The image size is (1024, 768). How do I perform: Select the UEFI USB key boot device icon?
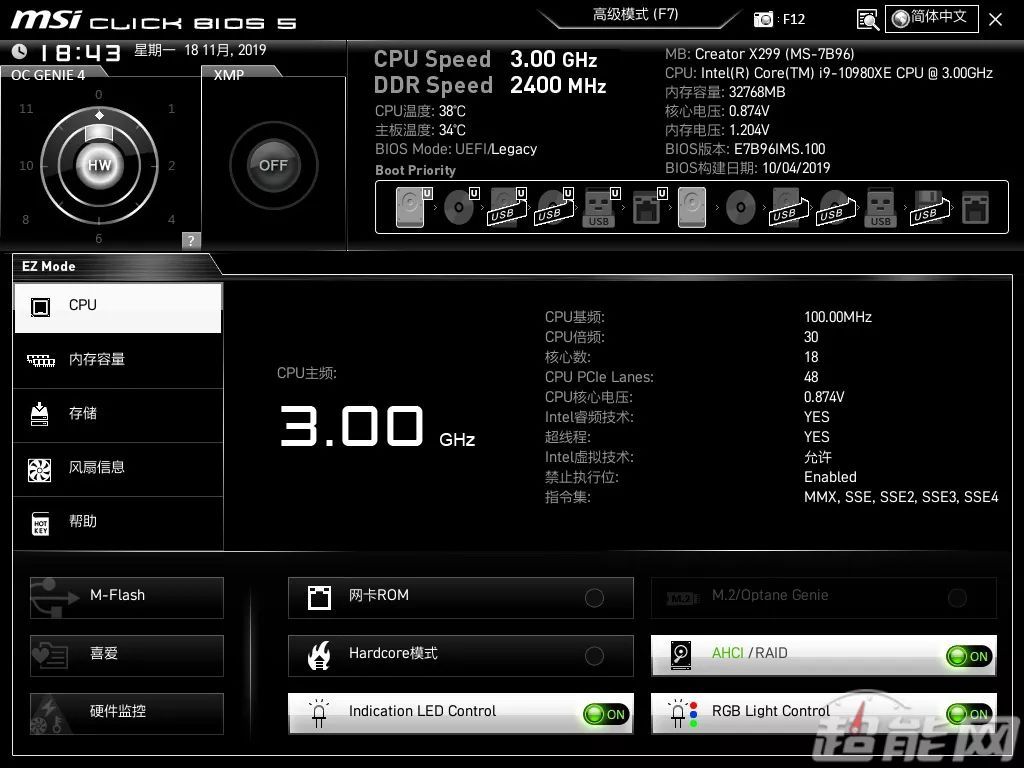coord(601,207)
